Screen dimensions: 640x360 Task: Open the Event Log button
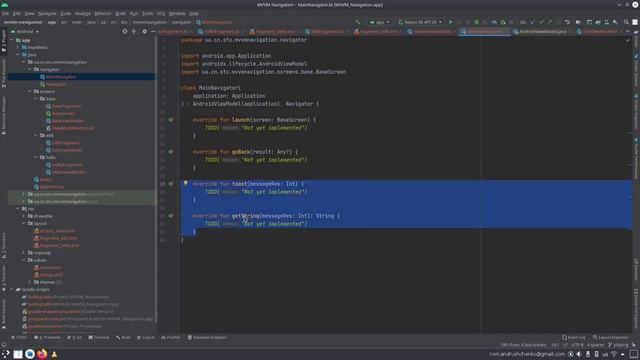[574, 338]
